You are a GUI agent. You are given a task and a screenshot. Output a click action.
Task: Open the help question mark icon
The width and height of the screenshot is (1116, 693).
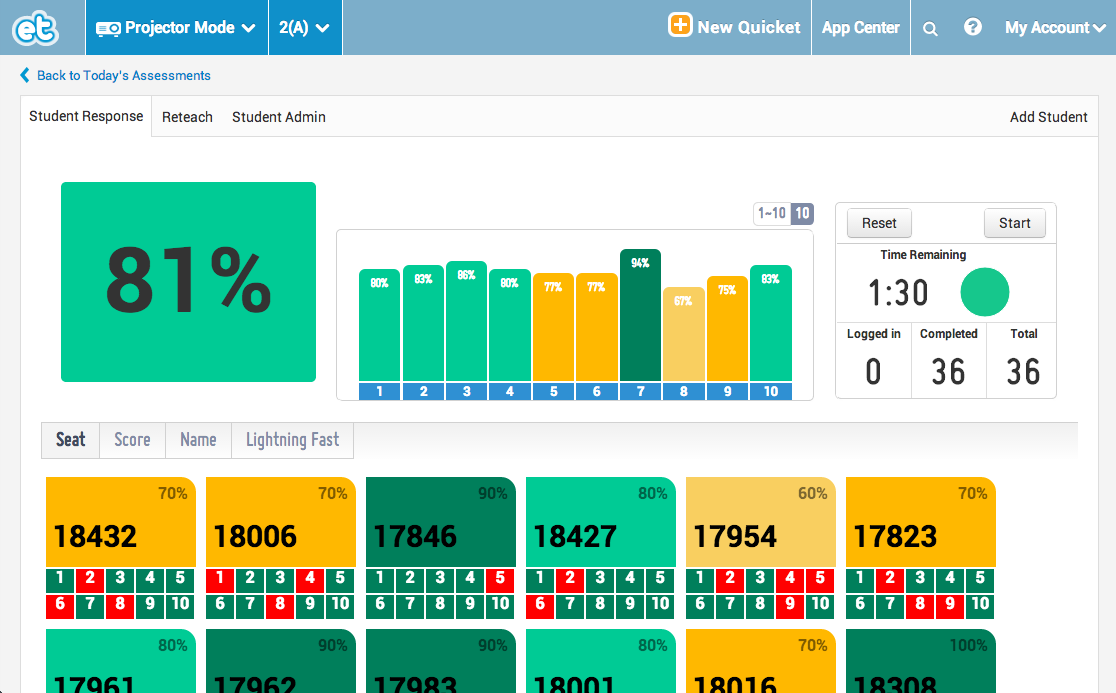click(972, 27)
